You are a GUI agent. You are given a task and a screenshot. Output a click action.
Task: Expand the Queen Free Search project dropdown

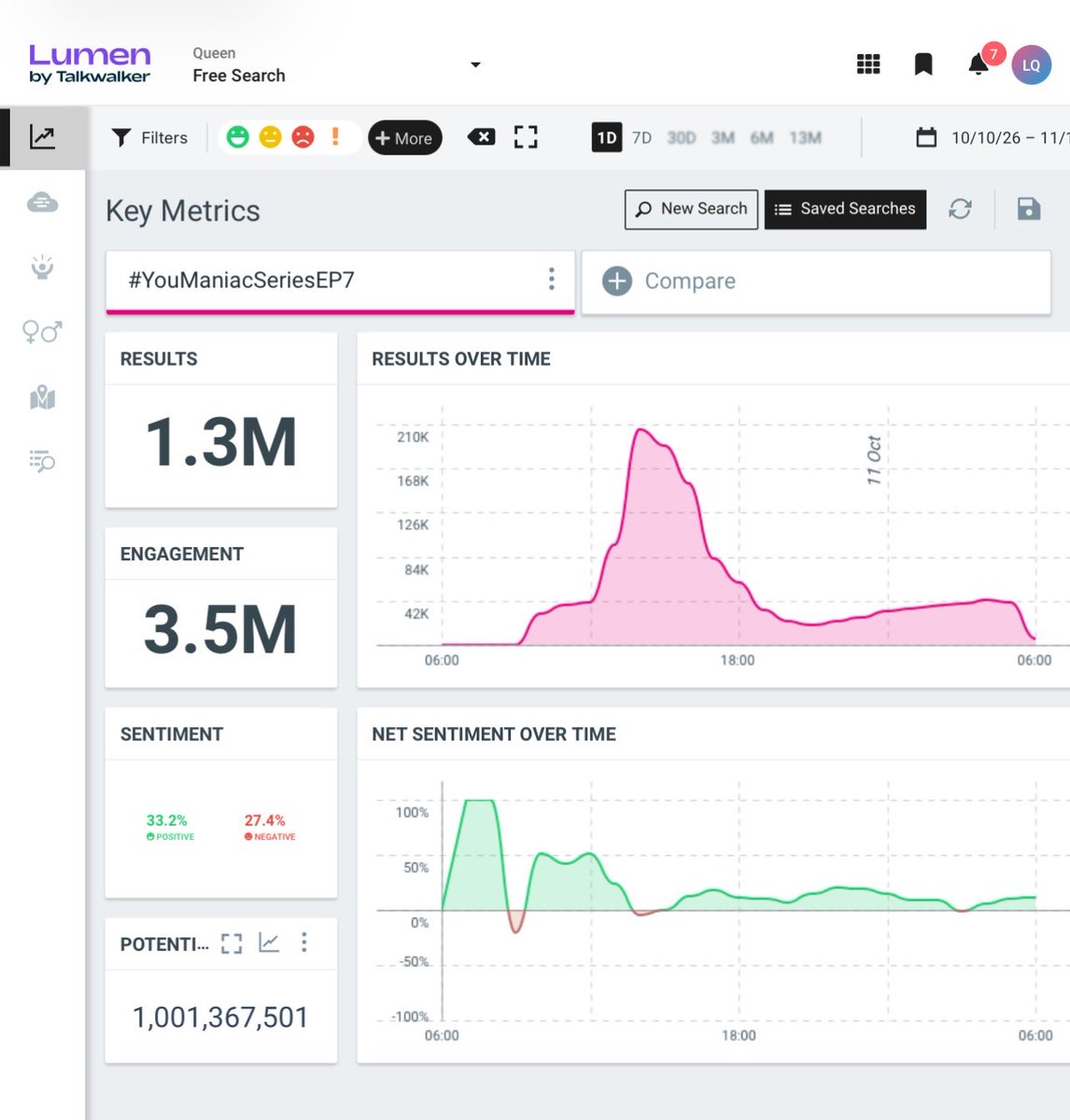click(x=475, y=64)
